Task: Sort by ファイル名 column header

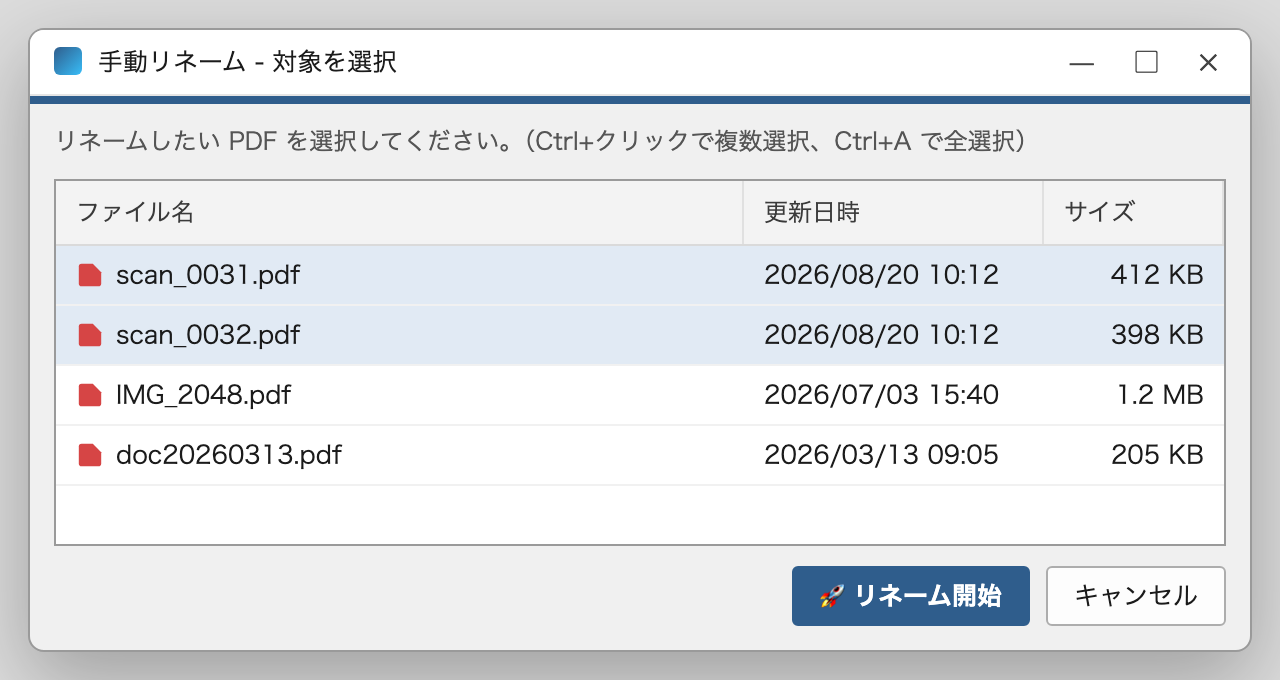Action: 399,212
